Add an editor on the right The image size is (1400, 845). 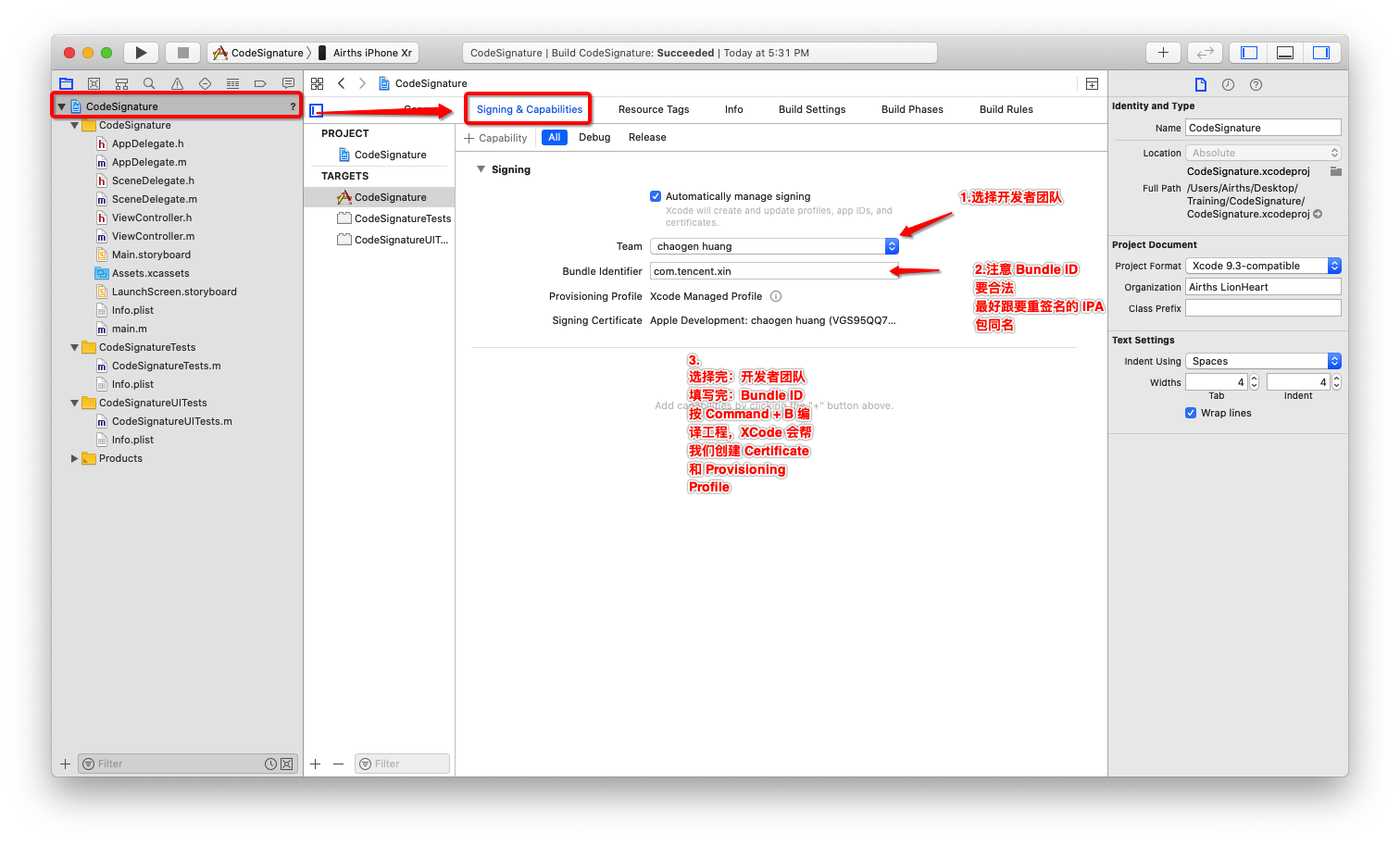click(x=1092, y=83)
